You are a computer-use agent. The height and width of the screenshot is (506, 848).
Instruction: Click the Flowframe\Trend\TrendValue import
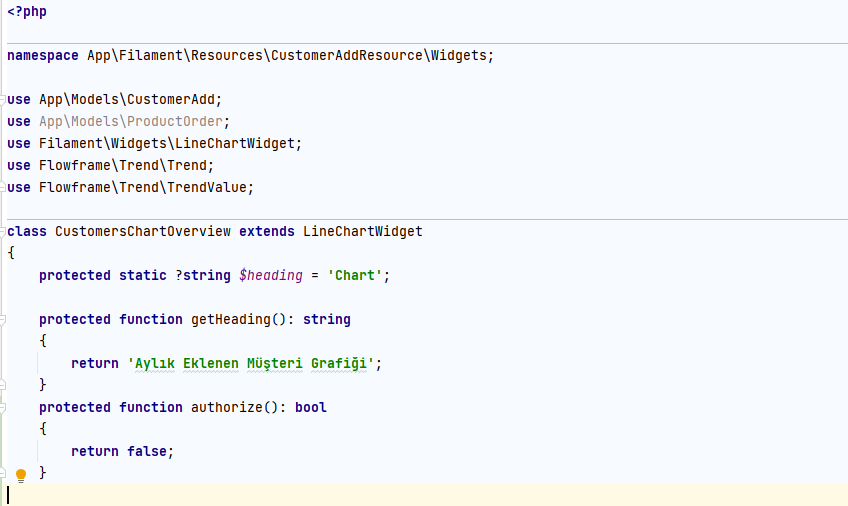tap(143, 188)
